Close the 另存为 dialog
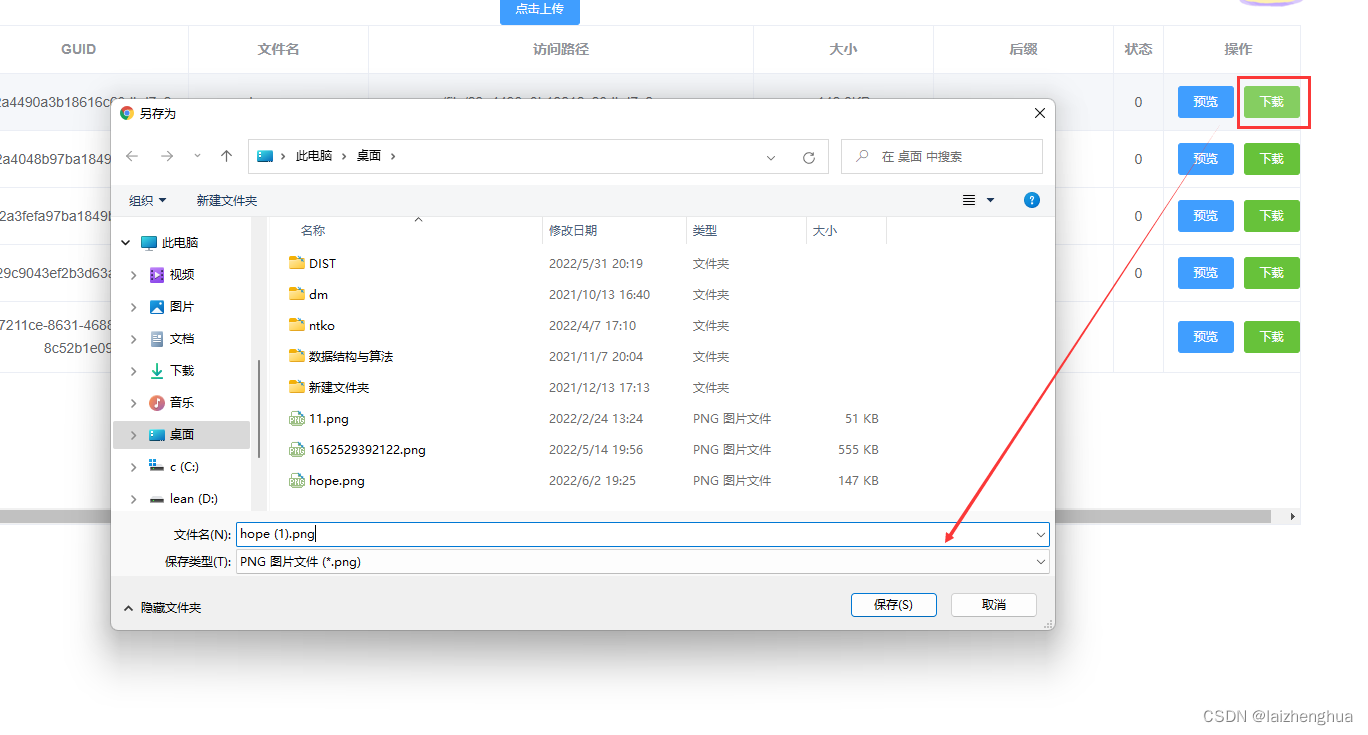Image resolution: width=1368 pixels, height=735 pixels. [x=1040, y=114]
